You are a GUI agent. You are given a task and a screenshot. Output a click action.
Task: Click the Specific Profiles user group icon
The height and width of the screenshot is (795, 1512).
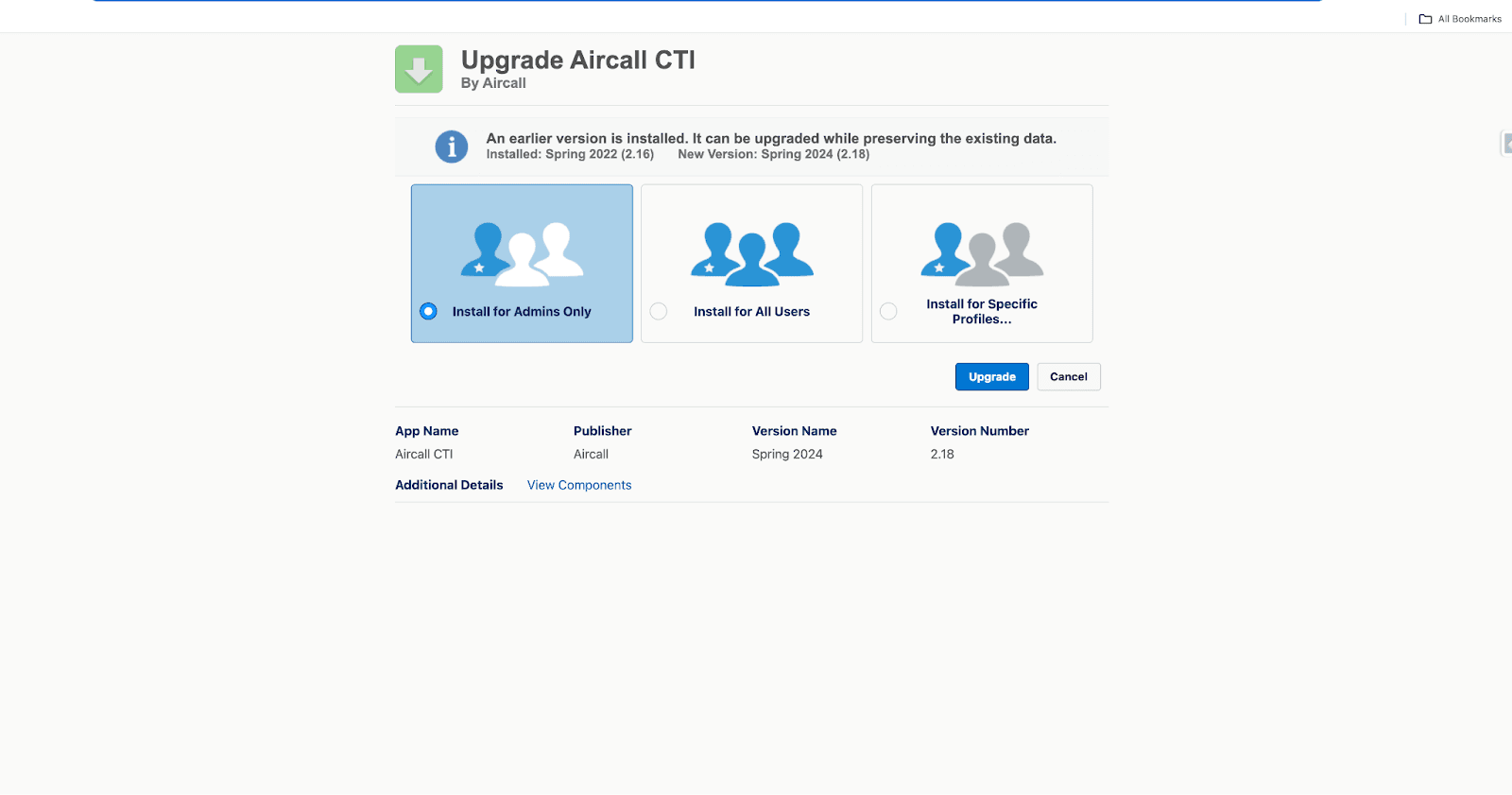(982, 253)
